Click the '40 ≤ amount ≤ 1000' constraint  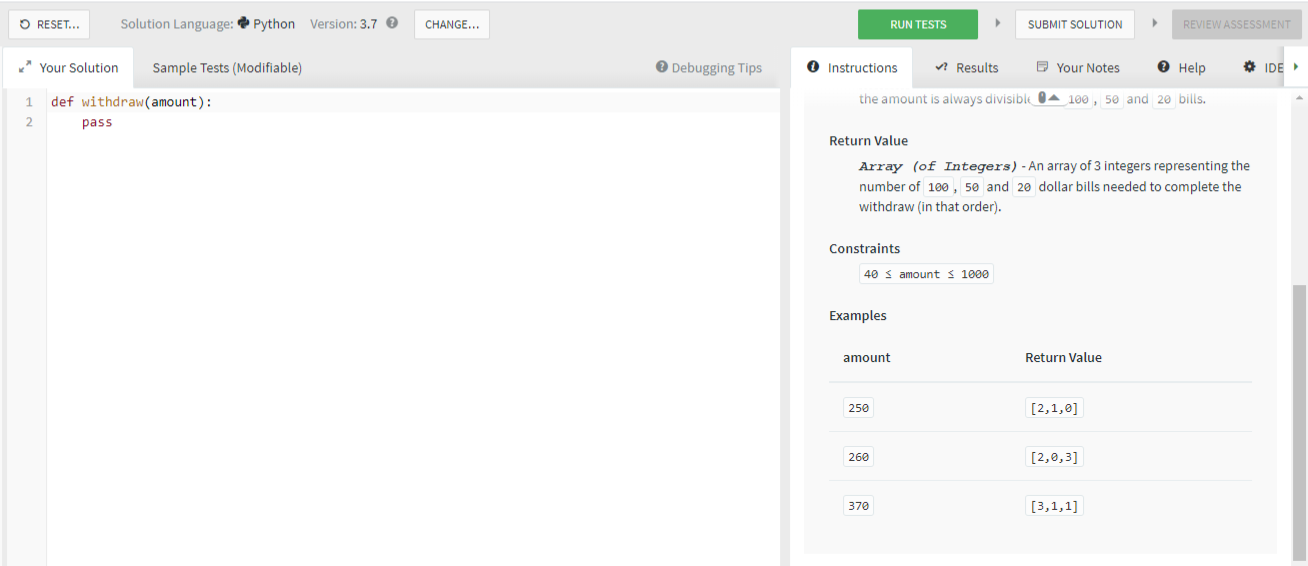tap(926, 274)
